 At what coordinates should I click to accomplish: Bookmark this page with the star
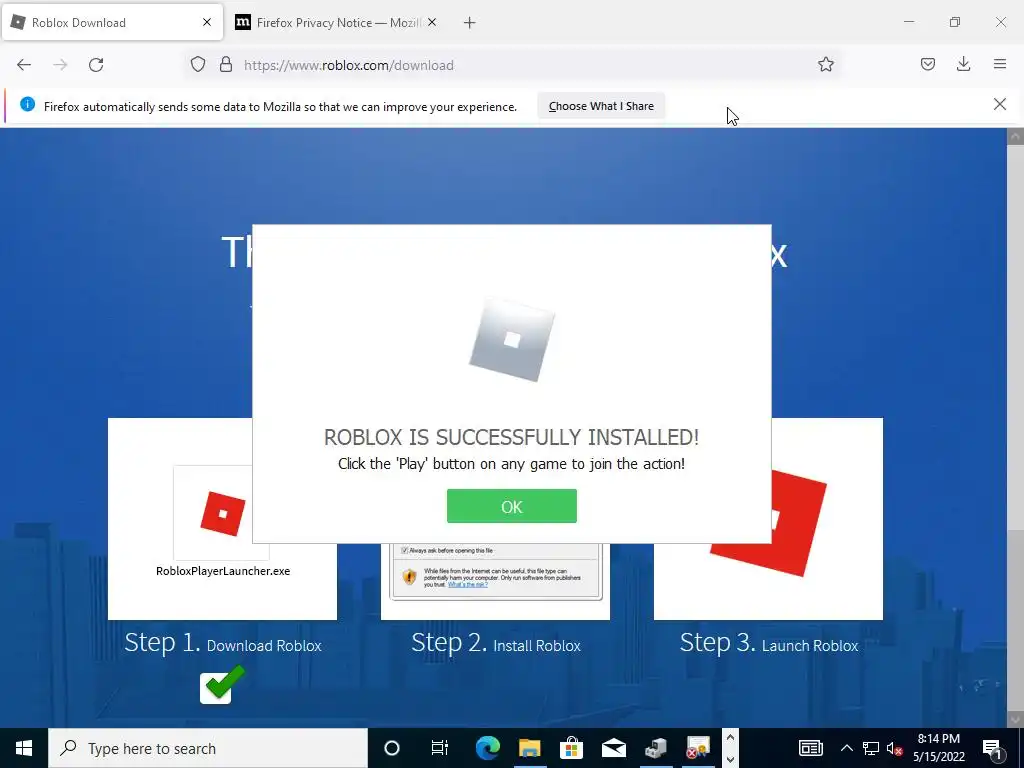click(825, 65)
